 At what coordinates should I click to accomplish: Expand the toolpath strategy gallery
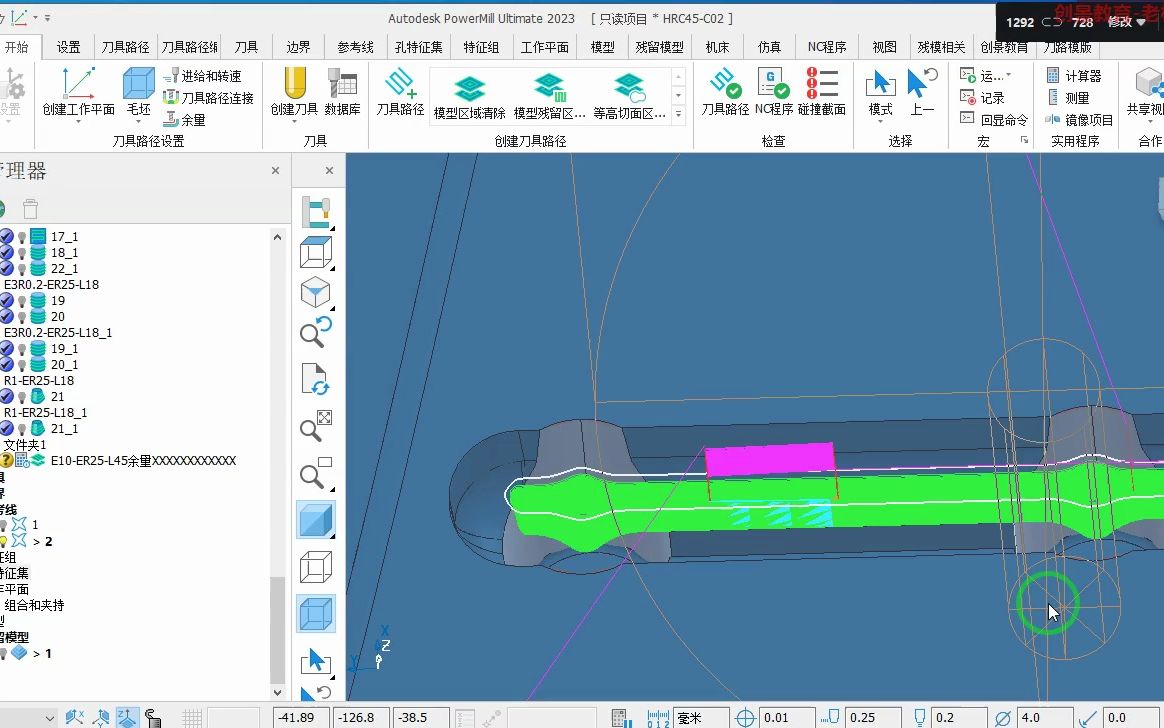(678, 114)
